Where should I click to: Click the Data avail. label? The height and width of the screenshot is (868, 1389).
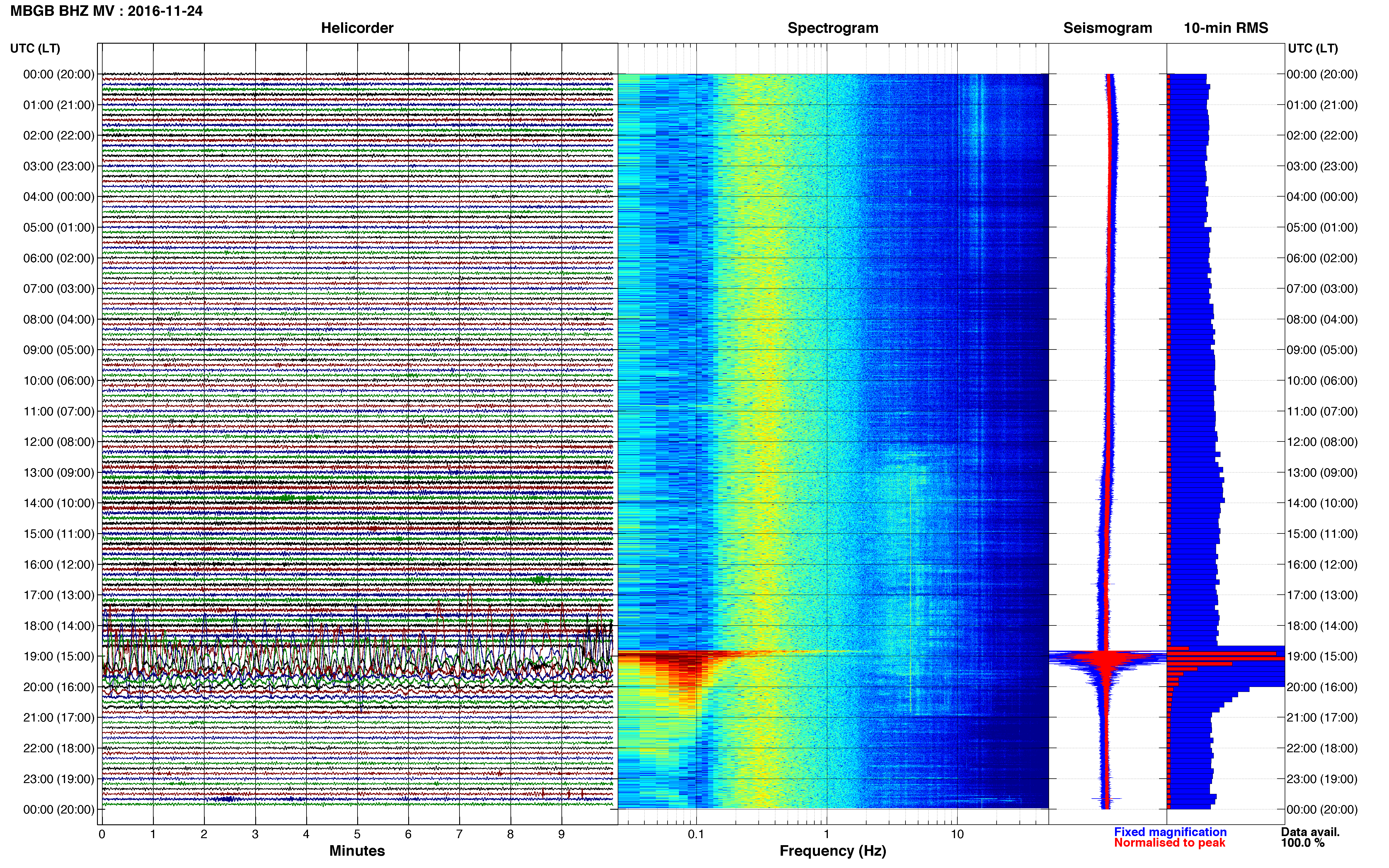click(x=1310, y=832)
